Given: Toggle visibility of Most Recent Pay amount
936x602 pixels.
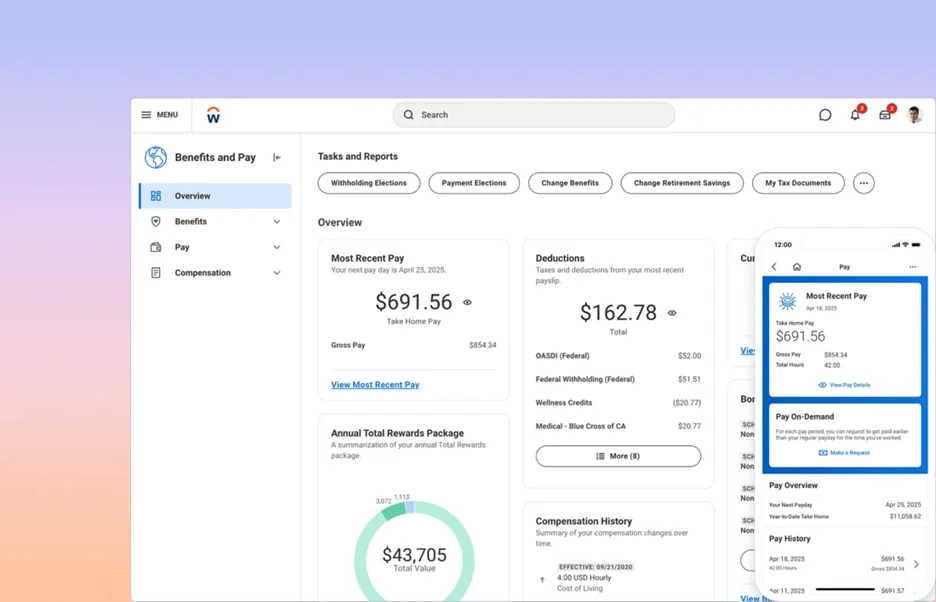Looking at the screenshot, I should [468, 303].
